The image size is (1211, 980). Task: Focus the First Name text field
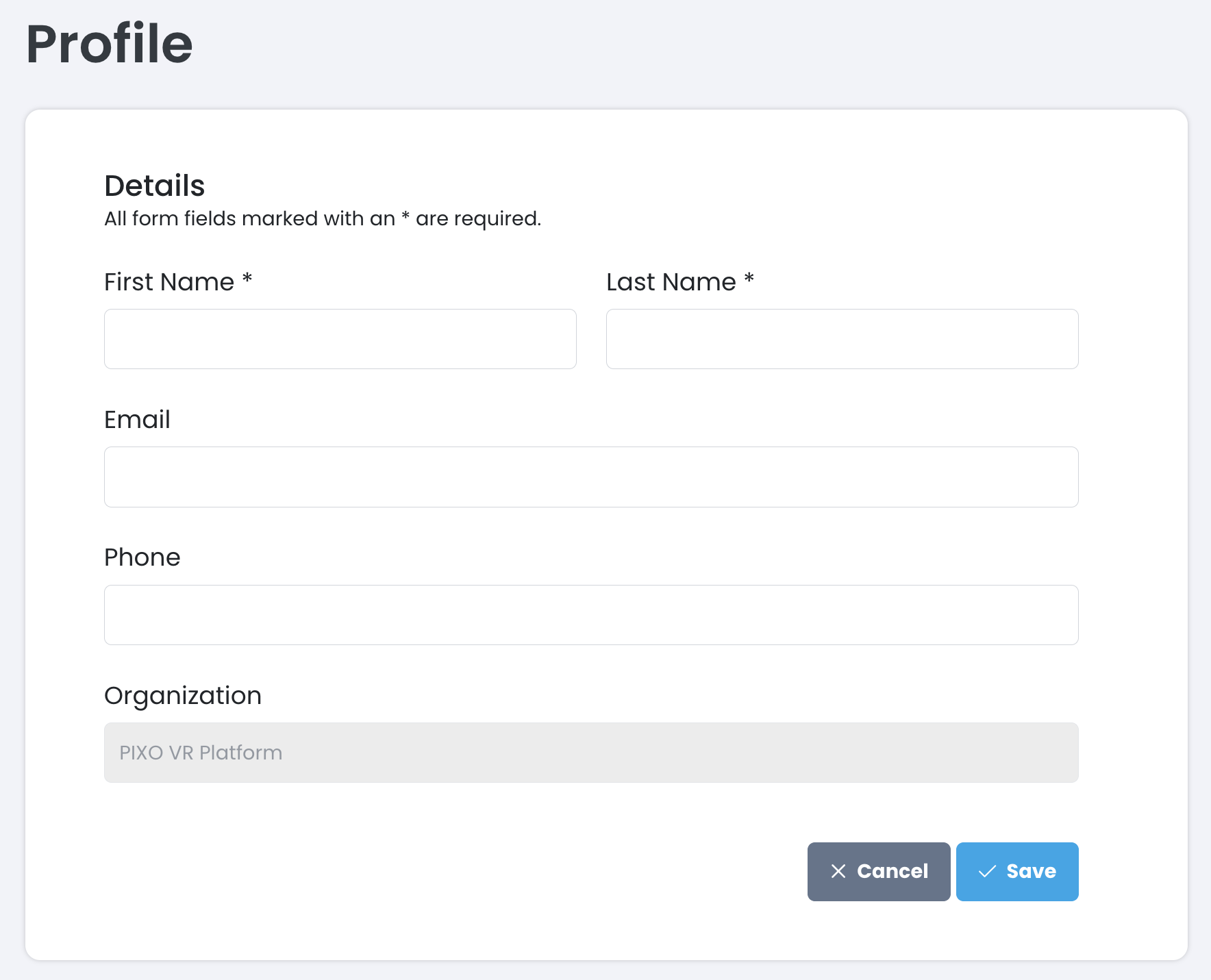[340, 339]
